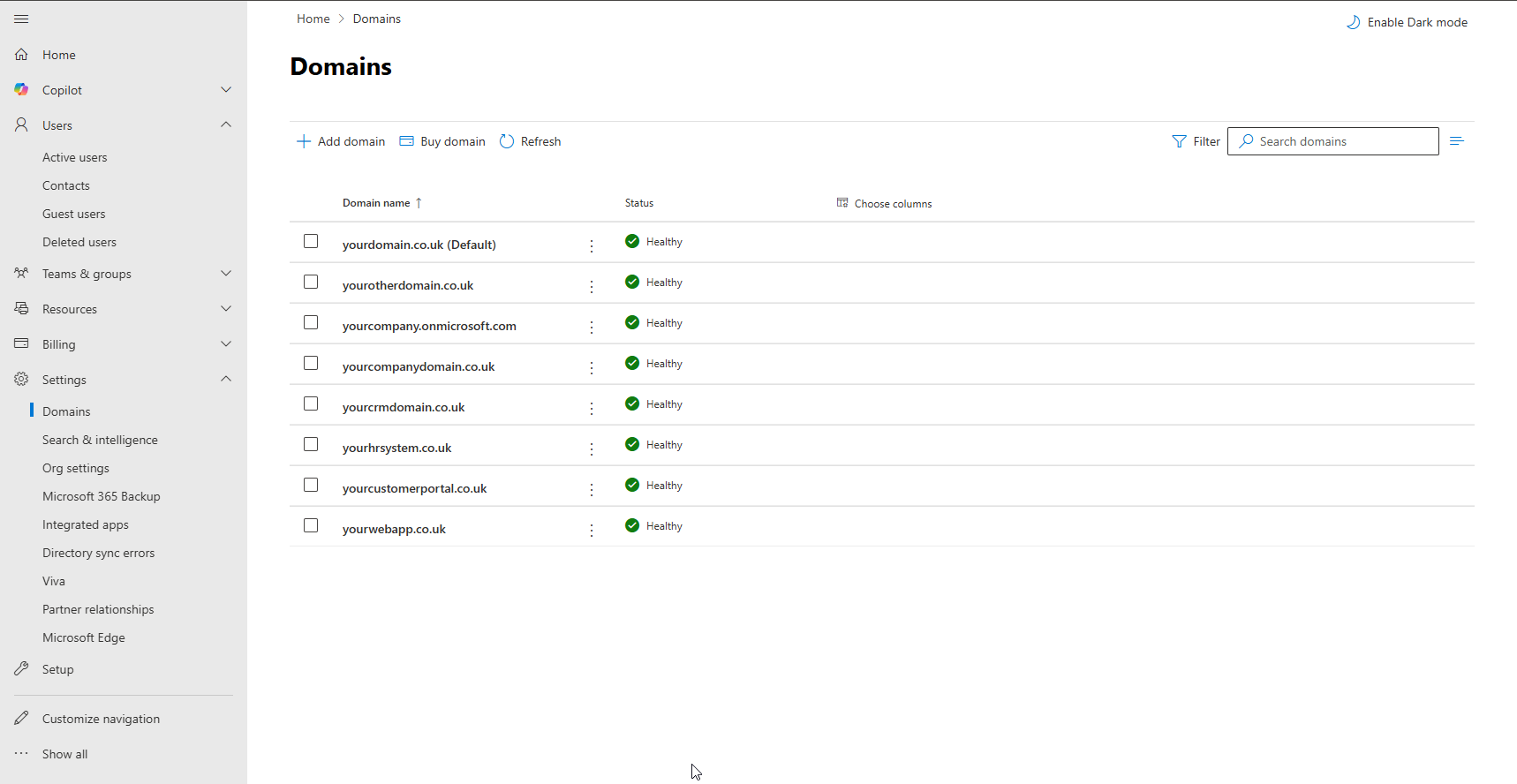Click the list view options icon

tap(1457, 141)
